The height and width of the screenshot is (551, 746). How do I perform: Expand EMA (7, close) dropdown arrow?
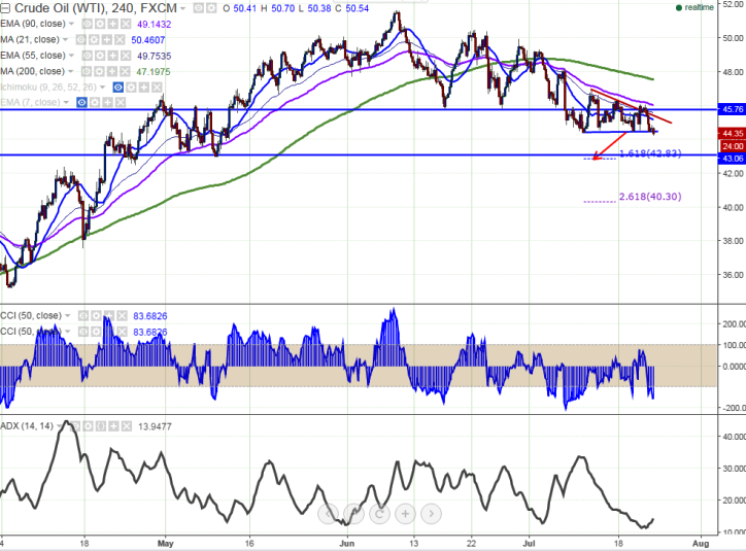(66, 102)
